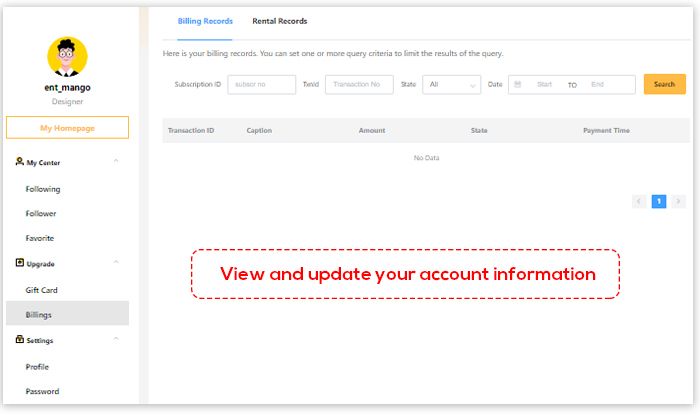Open the State dropdown showing All

tap(452, 84)
